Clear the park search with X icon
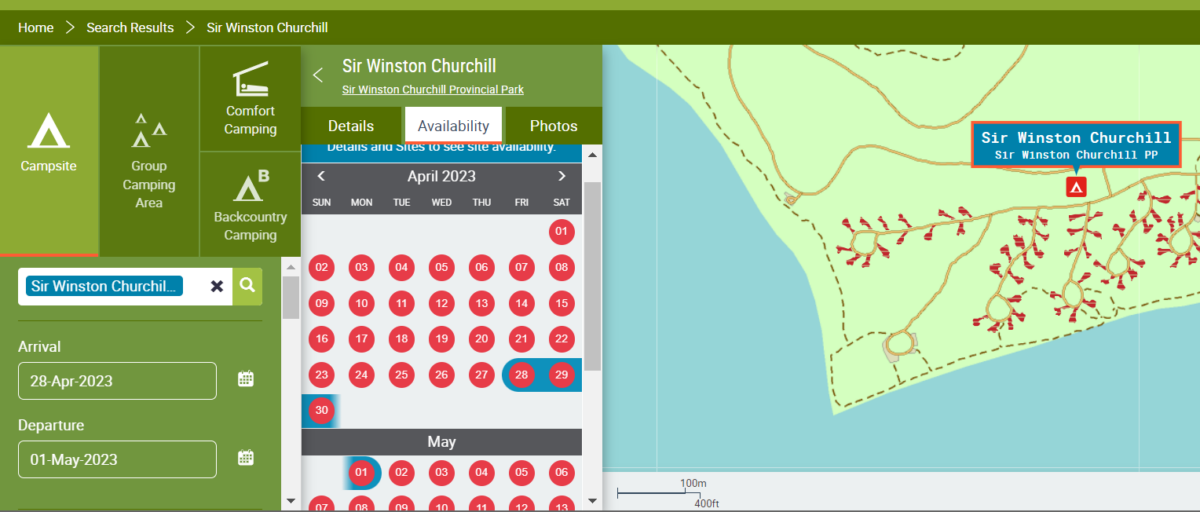1200x512 pixels. coord(217,286)
